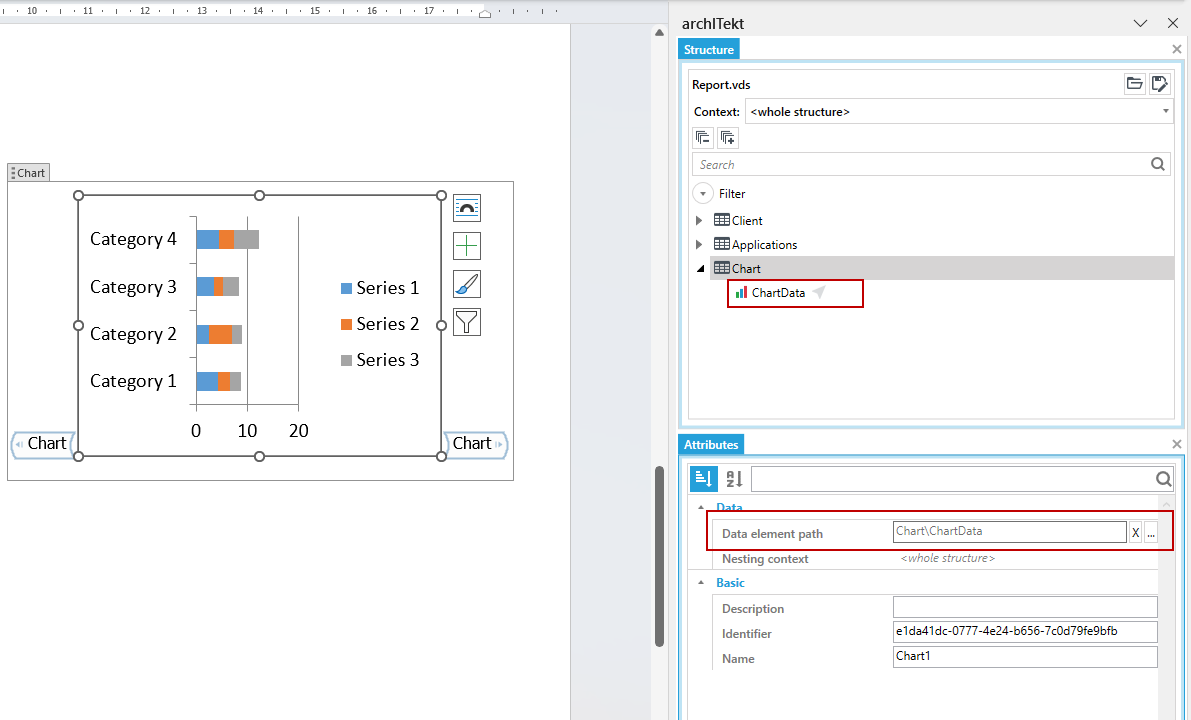Open the chart Layout Options button
This screenshot has width=1191, height=720.
click(466, 208)
